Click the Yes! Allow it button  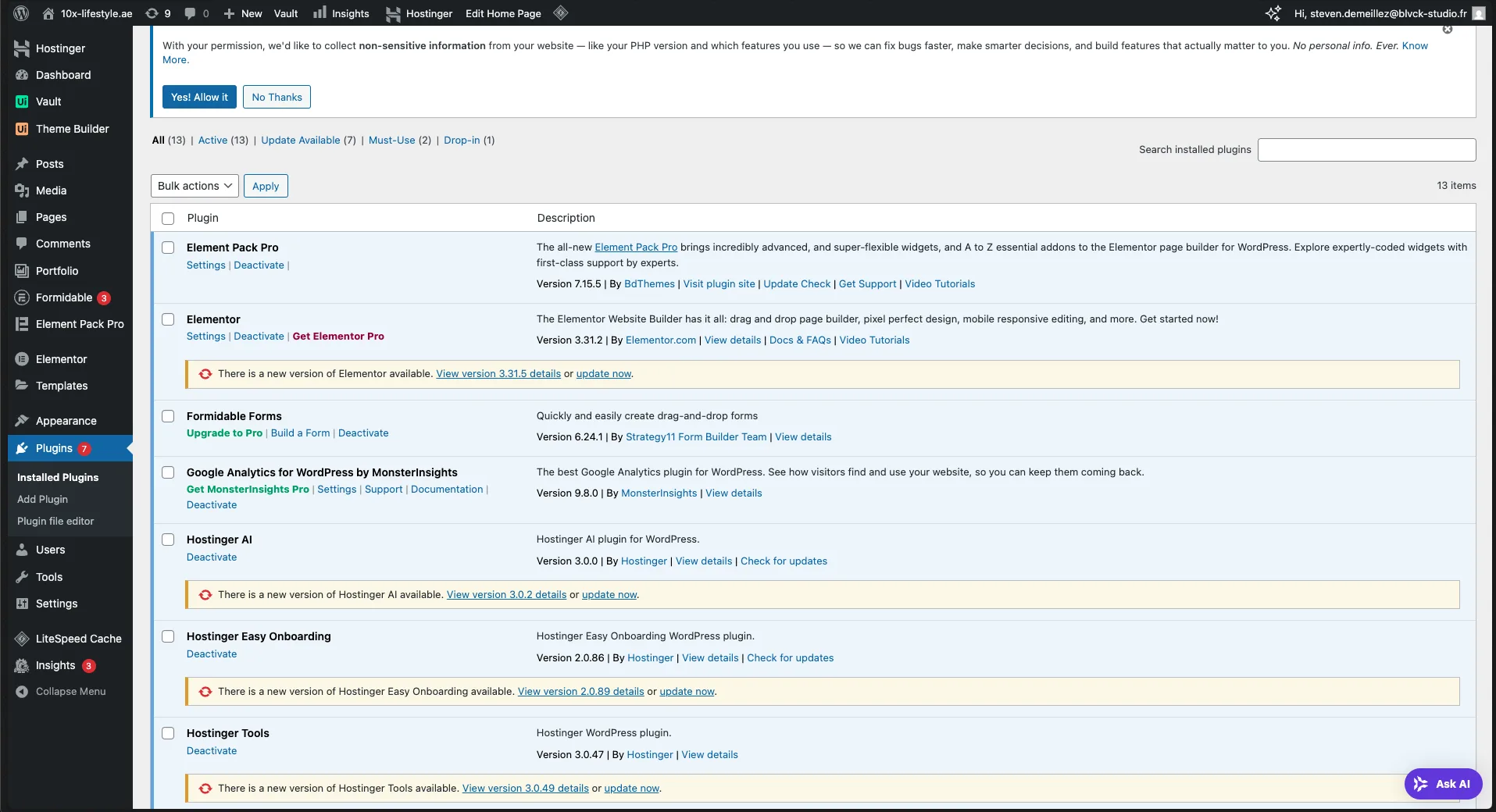click(199, 97)
